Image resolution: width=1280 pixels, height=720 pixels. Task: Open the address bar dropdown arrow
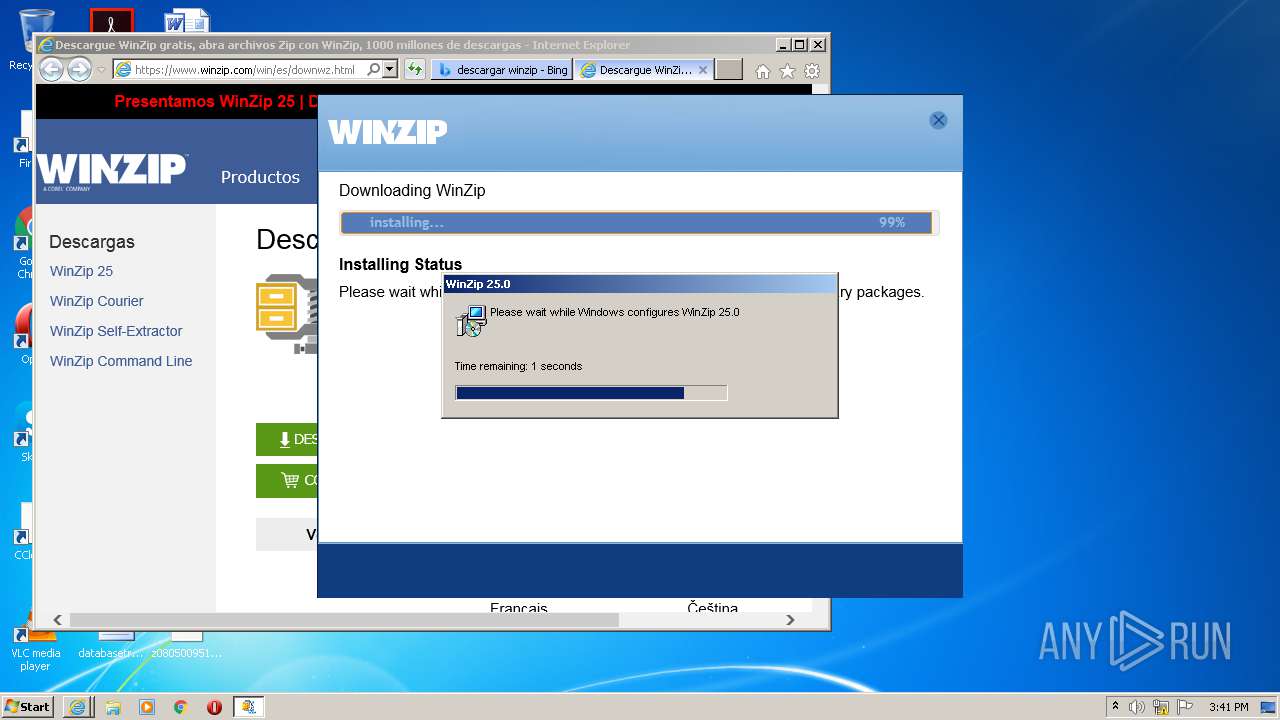[390, 70]
